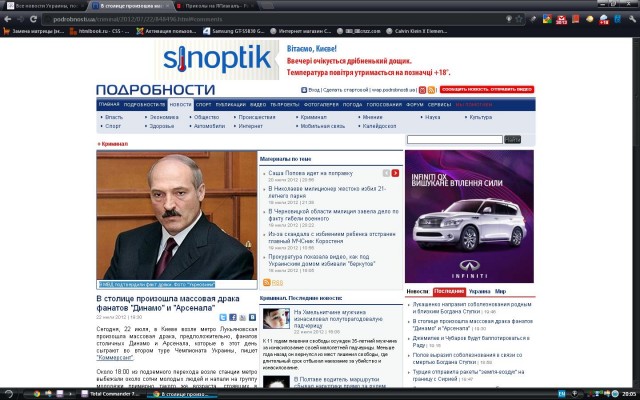This screenshot has width=640, height=400.
Task: Open ФОРУМ in the main navigation
Action: [x=415, y=104]
